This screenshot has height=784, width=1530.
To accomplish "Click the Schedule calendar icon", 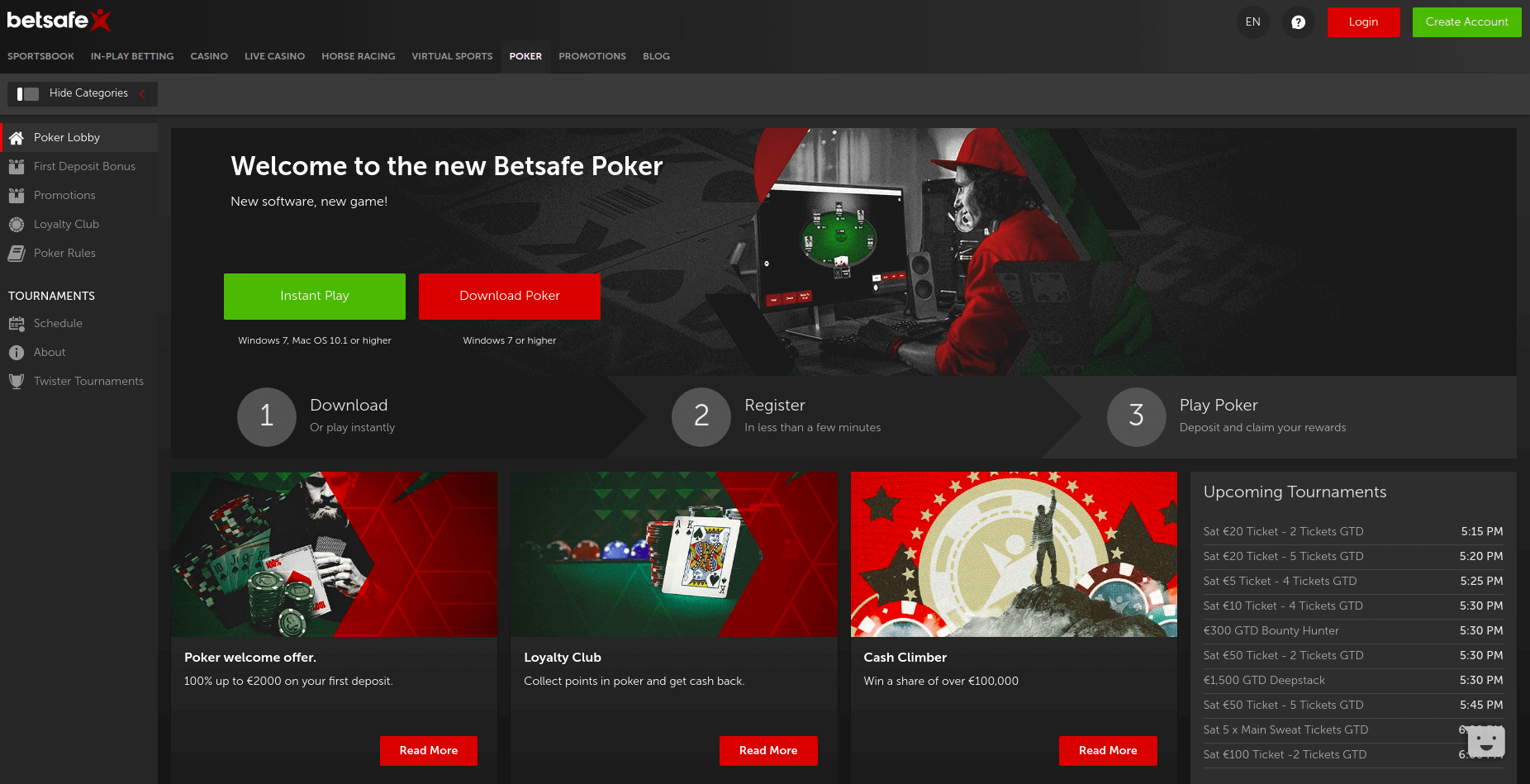I will click(x=17, y=324).
